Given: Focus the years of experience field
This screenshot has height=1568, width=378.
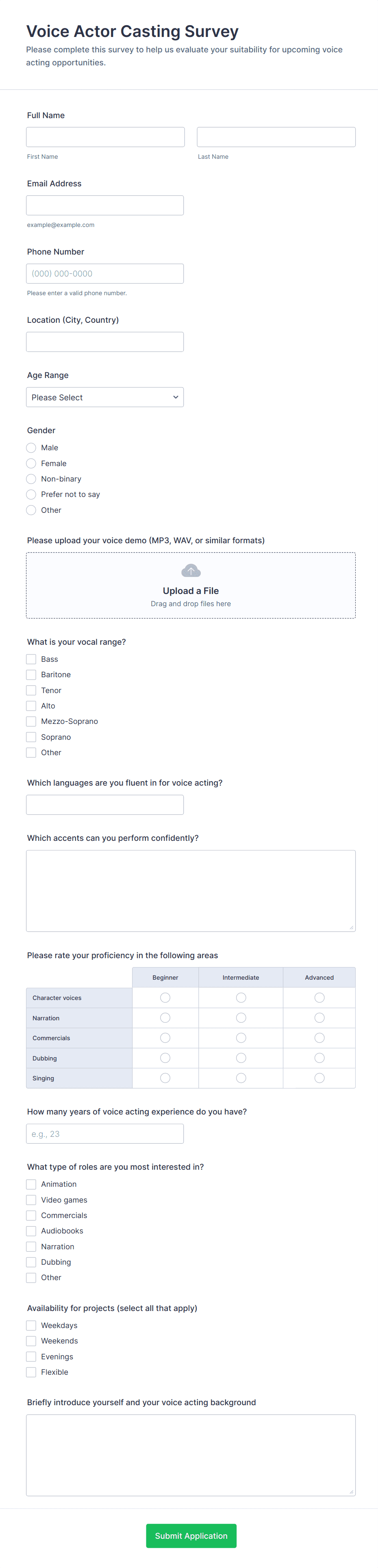Looking at the screenshot, I should (x=105, y=1134).
